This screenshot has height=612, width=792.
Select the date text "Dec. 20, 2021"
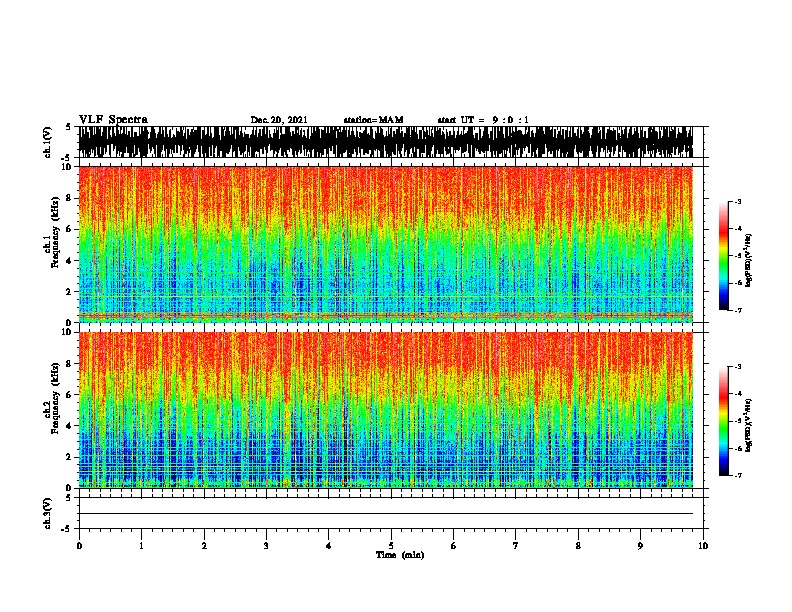tap(279, 120)
